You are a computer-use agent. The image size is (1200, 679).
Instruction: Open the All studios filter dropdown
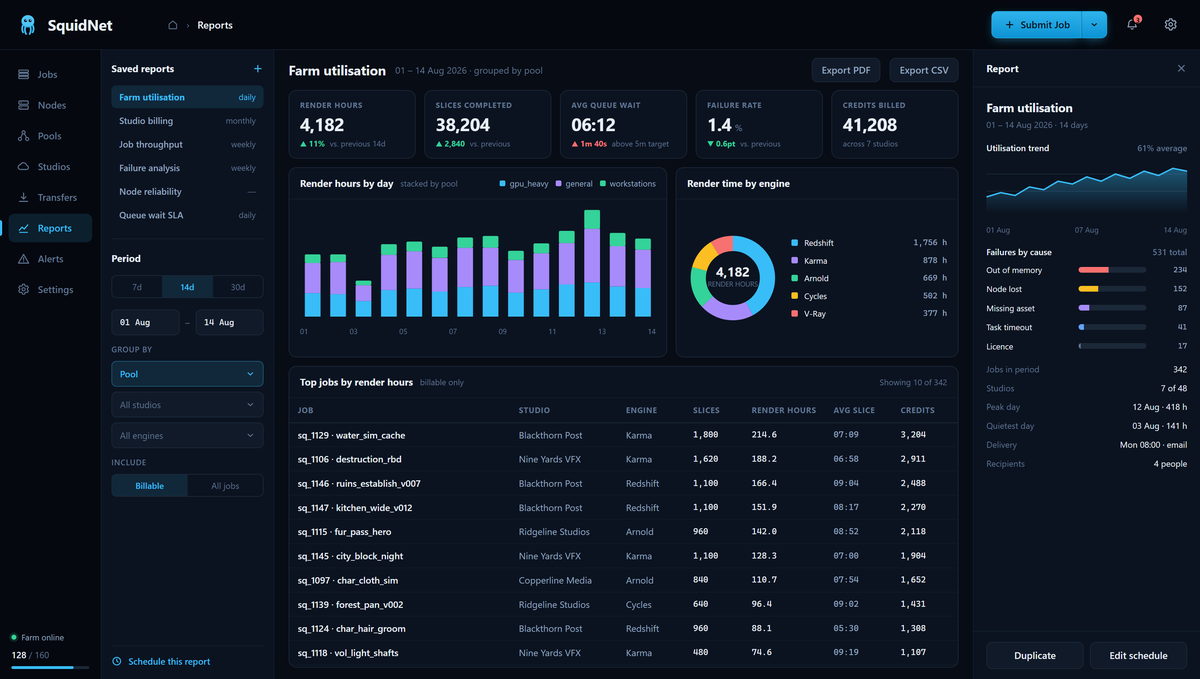(x=187, y=405)
